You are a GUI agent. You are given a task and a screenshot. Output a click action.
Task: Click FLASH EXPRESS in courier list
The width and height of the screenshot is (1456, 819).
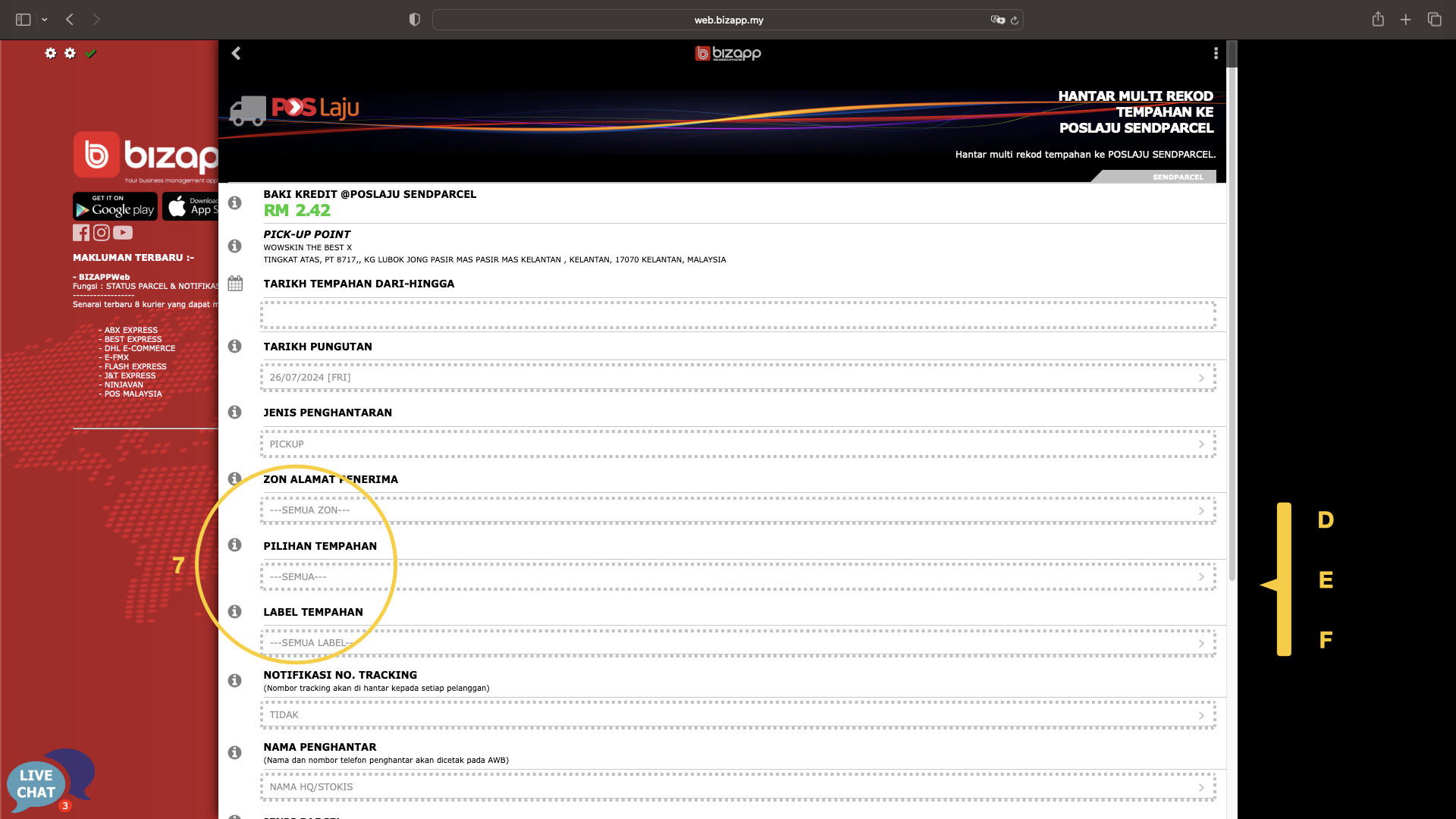[135, 367]
